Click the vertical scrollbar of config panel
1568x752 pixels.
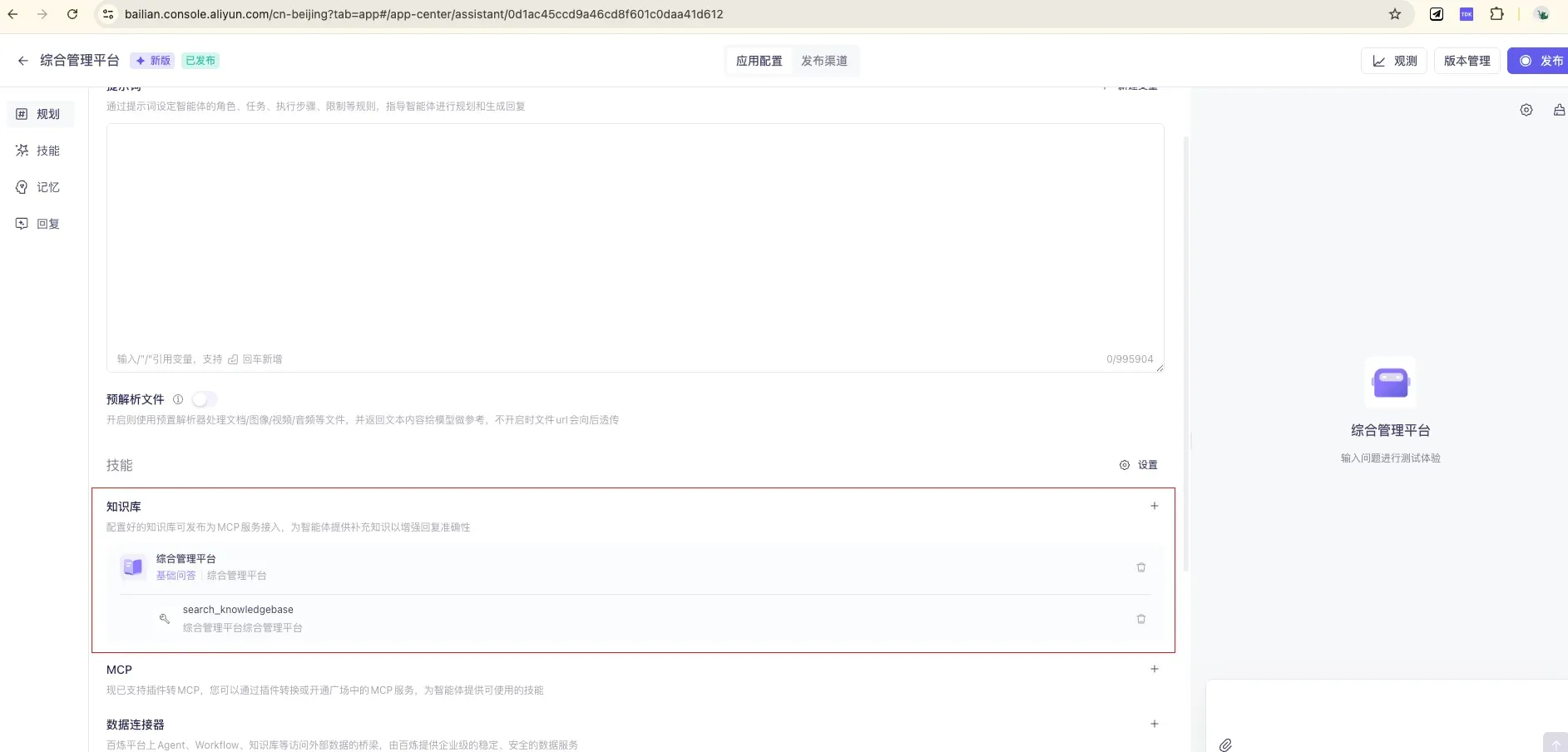coord(1185,354)
